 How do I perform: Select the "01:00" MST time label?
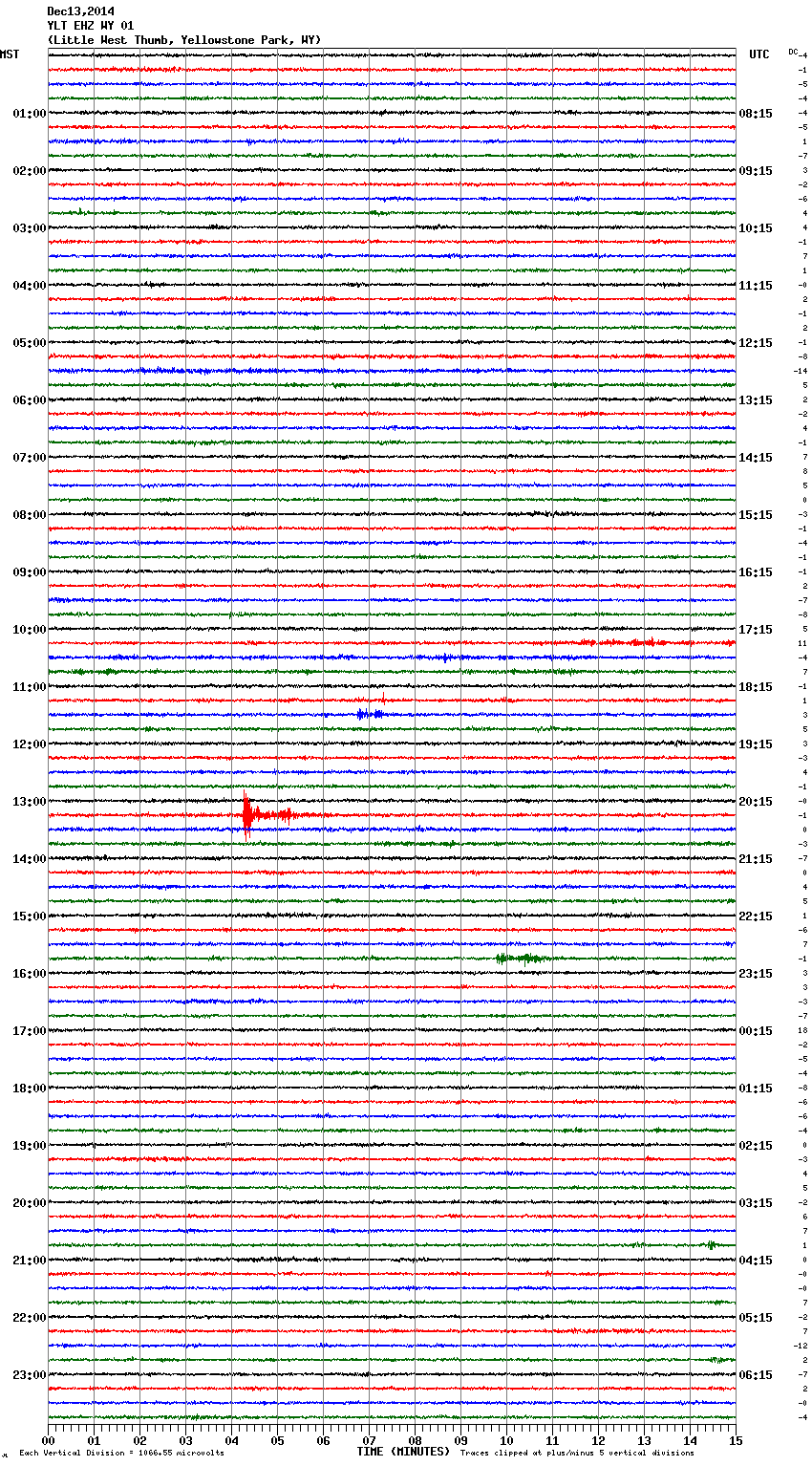30,114
